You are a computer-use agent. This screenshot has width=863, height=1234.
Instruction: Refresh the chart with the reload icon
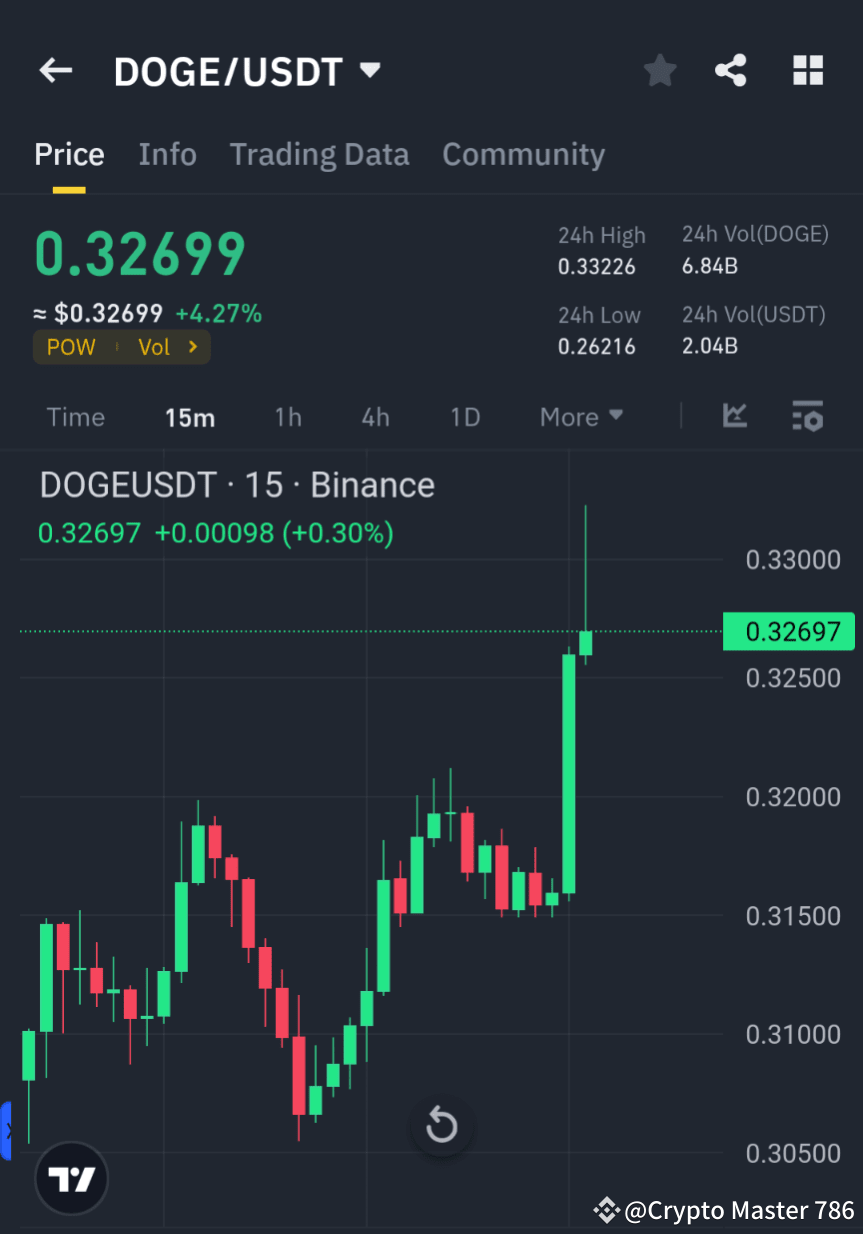click(441, 1125)
